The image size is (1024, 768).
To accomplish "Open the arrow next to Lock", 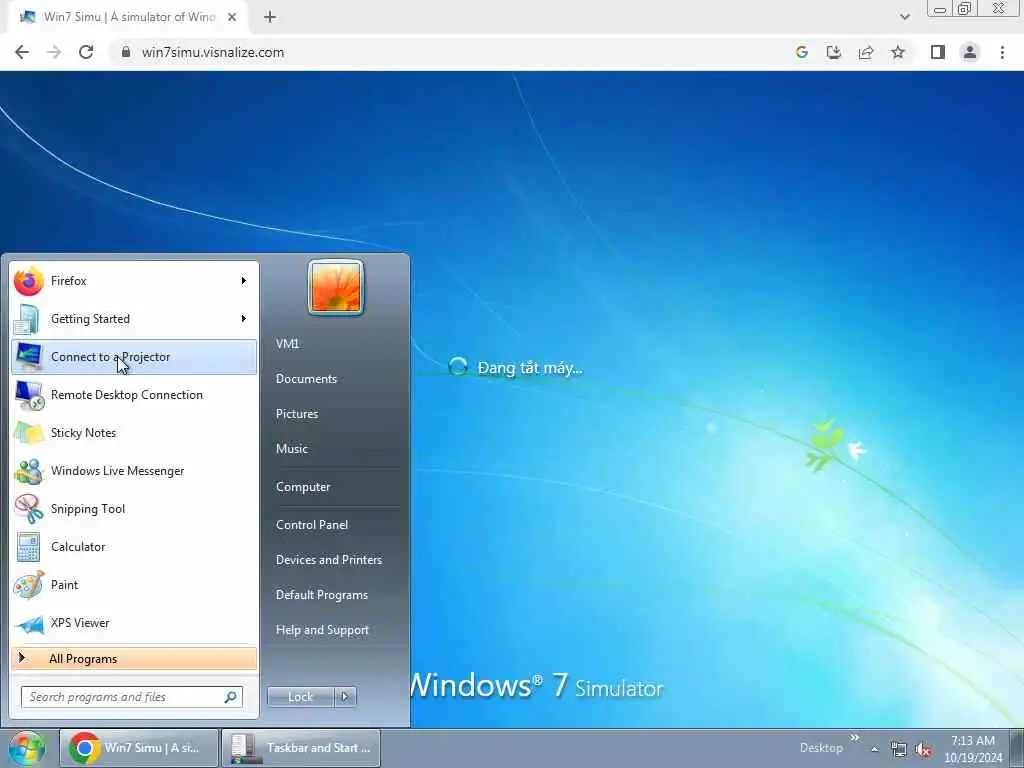I will point(345,697).
